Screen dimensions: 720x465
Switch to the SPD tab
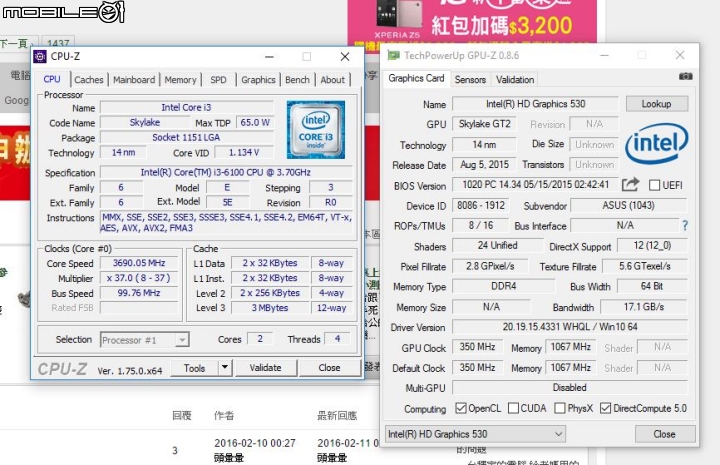pyautogui.click(x=218, y=80)
